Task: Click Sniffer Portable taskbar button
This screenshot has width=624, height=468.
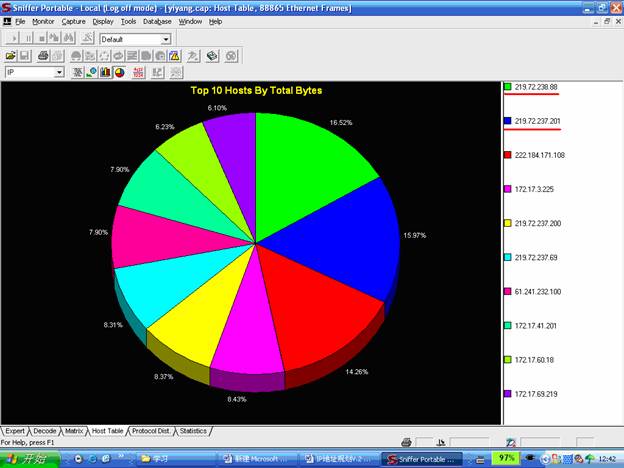Action: pyautogui.click(x=422, y=459)
